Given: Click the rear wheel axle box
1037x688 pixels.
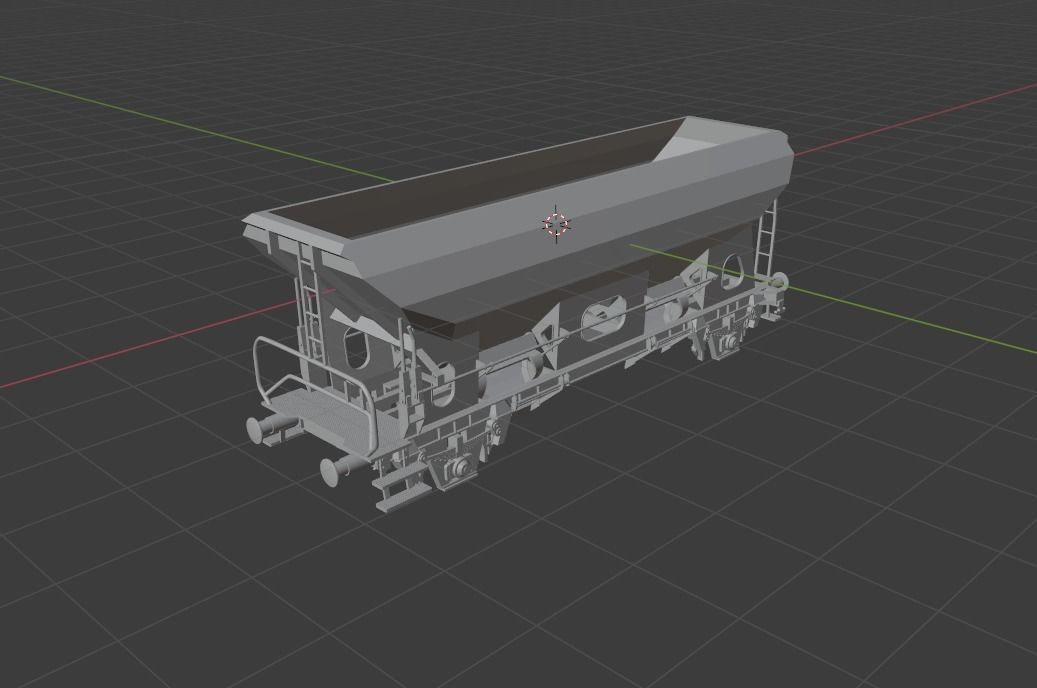Looking at the screenshot, I should coord(729,343).
